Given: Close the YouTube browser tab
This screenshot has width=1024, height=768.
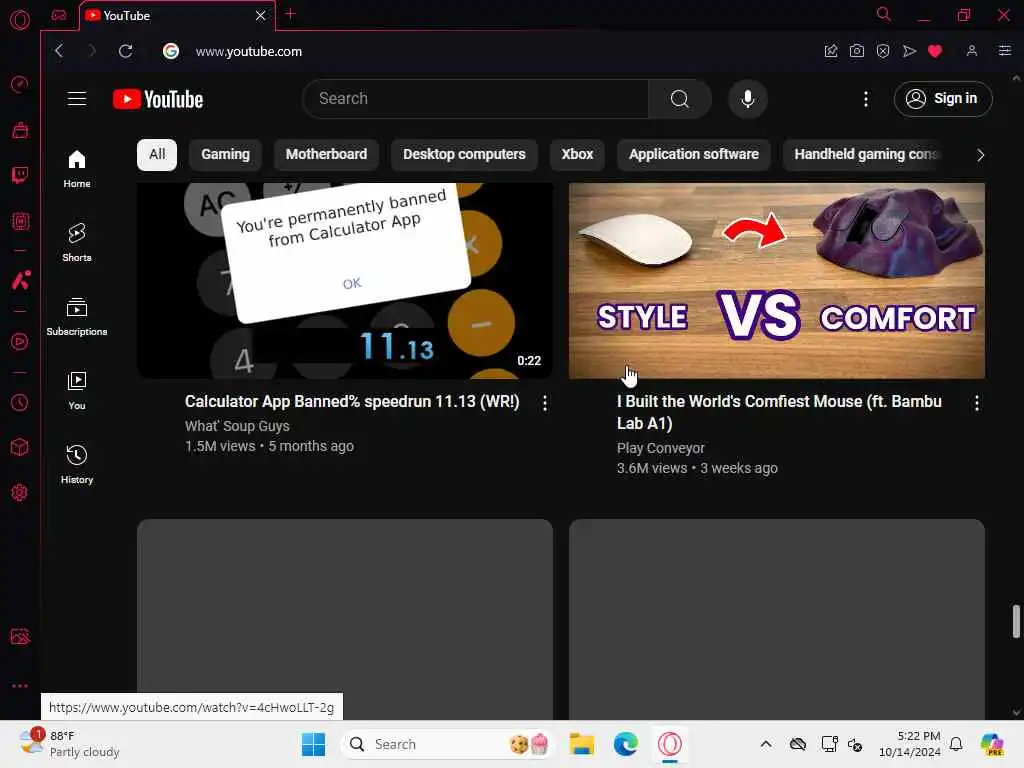Looking at the screenshot, I should [x=261, y=15].
